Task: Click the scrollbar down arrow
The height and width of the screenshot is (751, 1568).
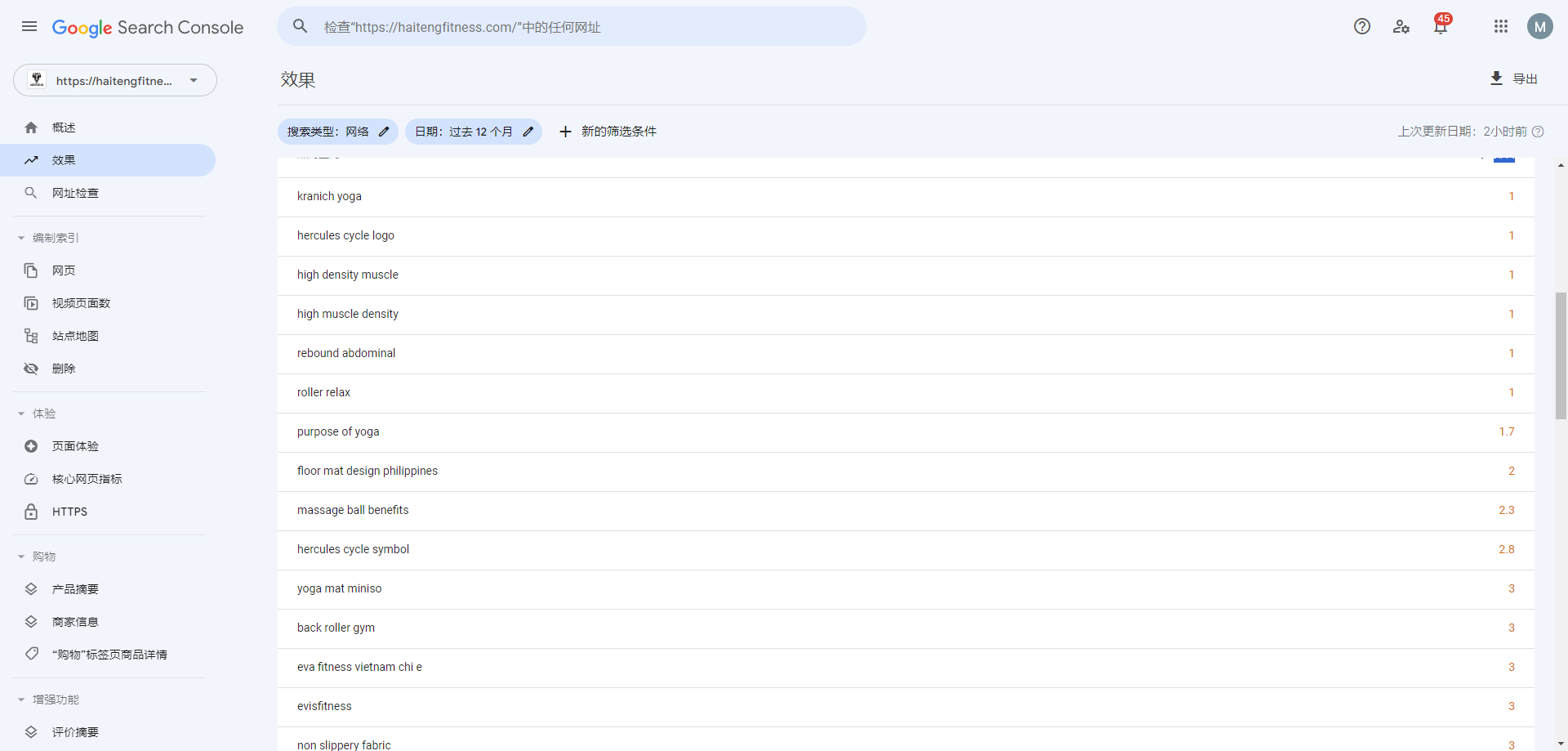Action: click(1561, 744)
